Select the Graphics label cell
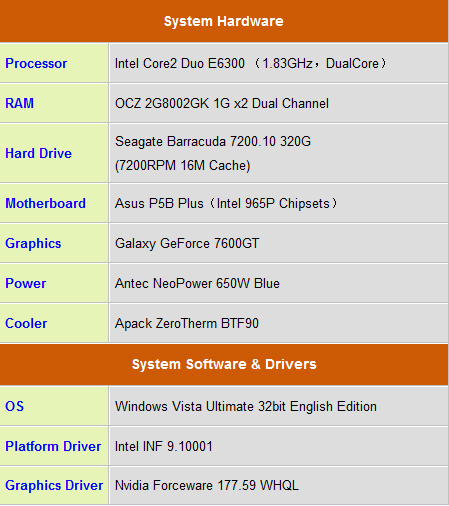The height and width of the screenshot is (506, 449). pyautogui.click(x=54, y=243)
